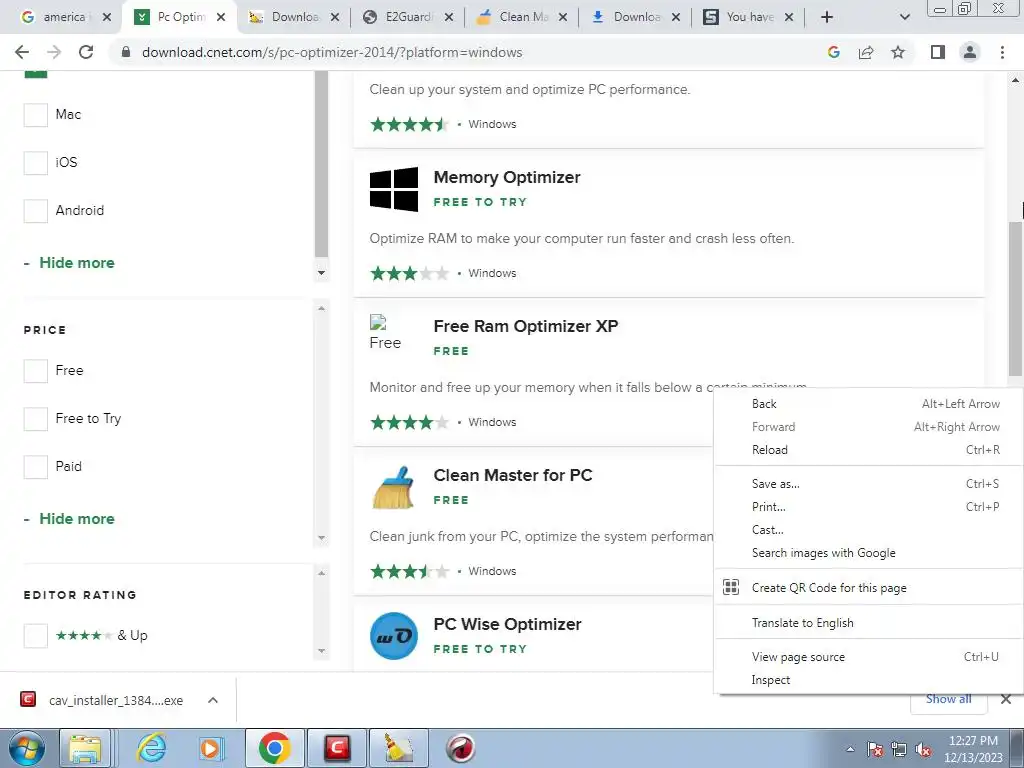Click the Action Center flag icon
Screen dimensions: 1024x768
[x=875, y=750]
